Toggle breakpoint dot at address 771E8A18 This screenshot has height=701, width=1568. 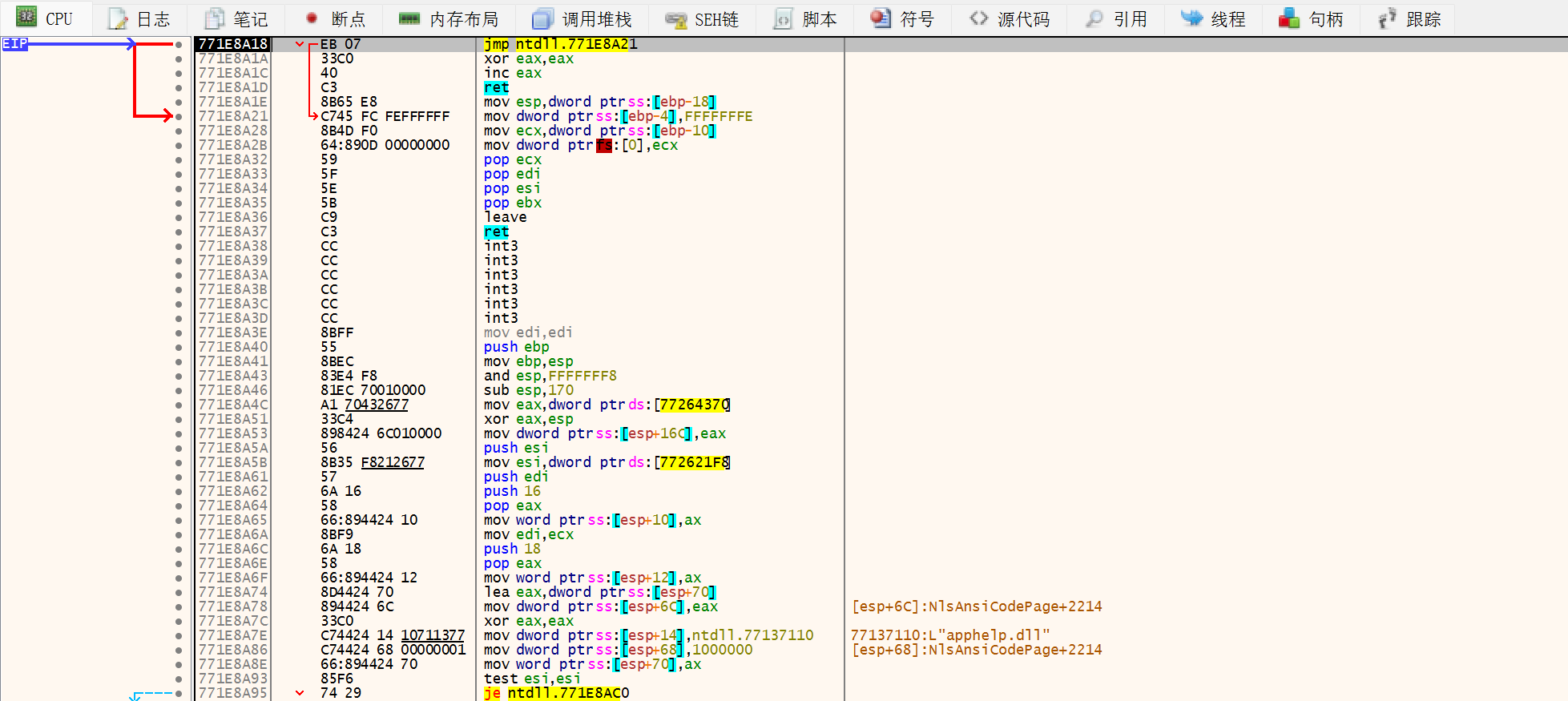[x=179, y=44]
